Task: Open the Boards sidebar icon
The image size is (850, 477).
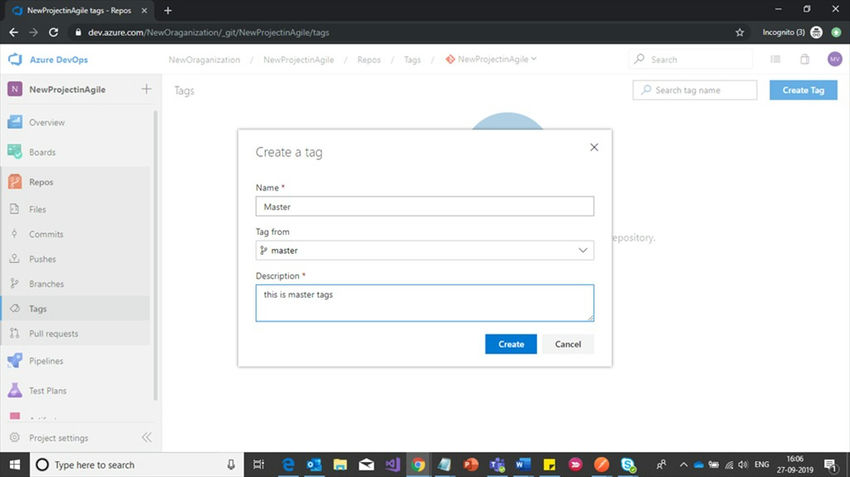Action: pos(15,152)
